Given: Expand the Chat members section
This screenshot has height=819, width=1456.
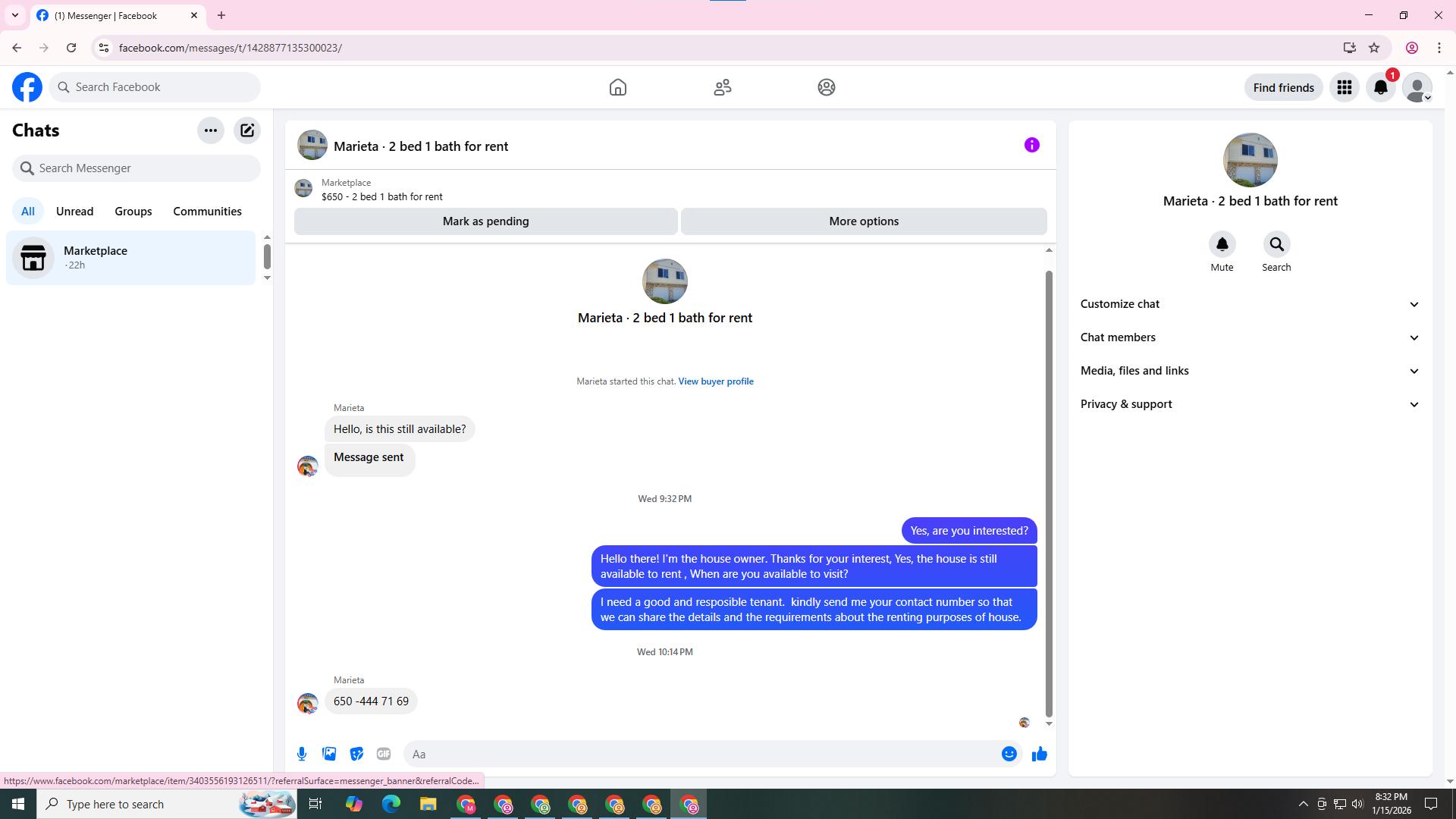Looking at the screenshot, I should 1250,337.
